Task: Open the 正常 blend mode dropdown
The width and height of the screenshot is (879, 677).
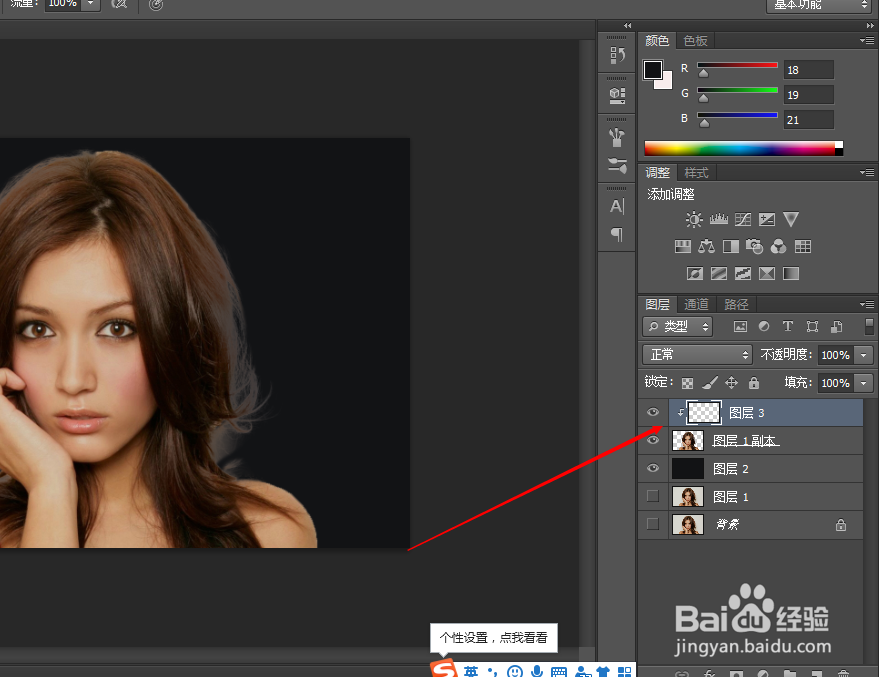Action: 697,354
